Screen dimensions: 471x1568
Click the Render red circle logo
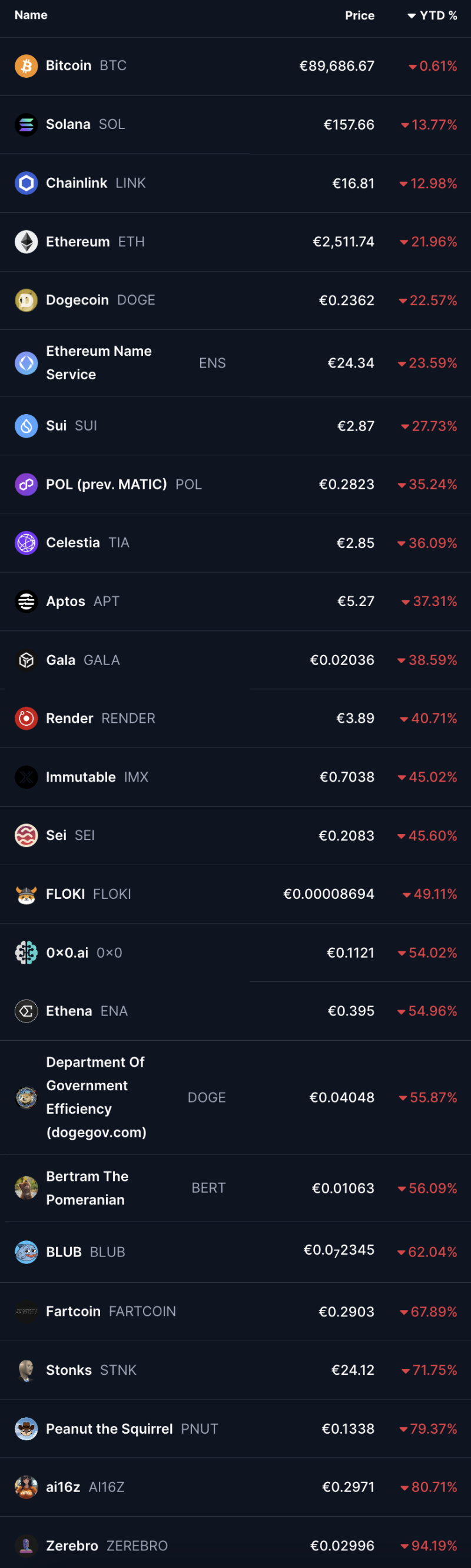point(26,718)
